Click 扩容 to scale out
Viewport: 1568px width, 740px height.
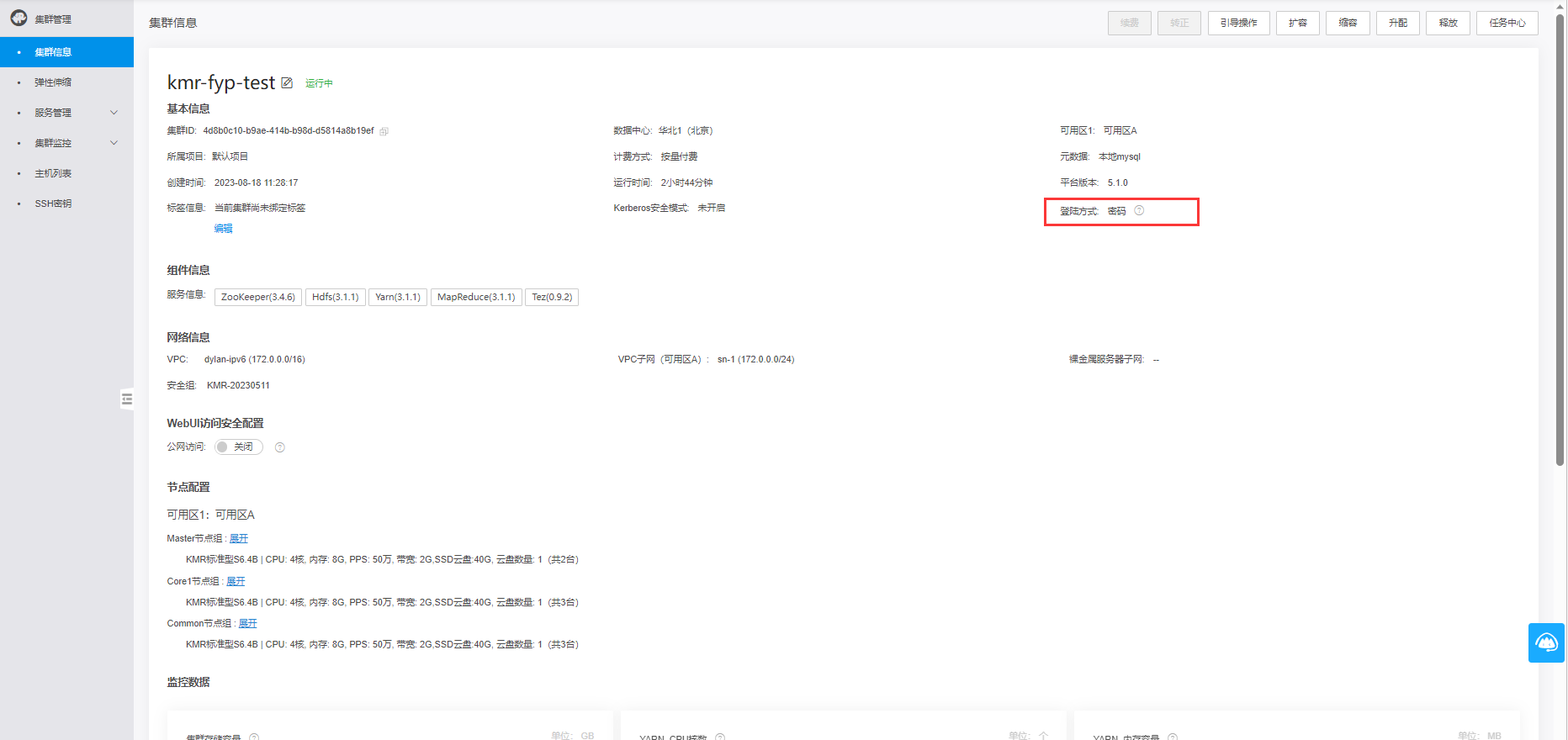pyautogui.click(x=1298, y=23)
